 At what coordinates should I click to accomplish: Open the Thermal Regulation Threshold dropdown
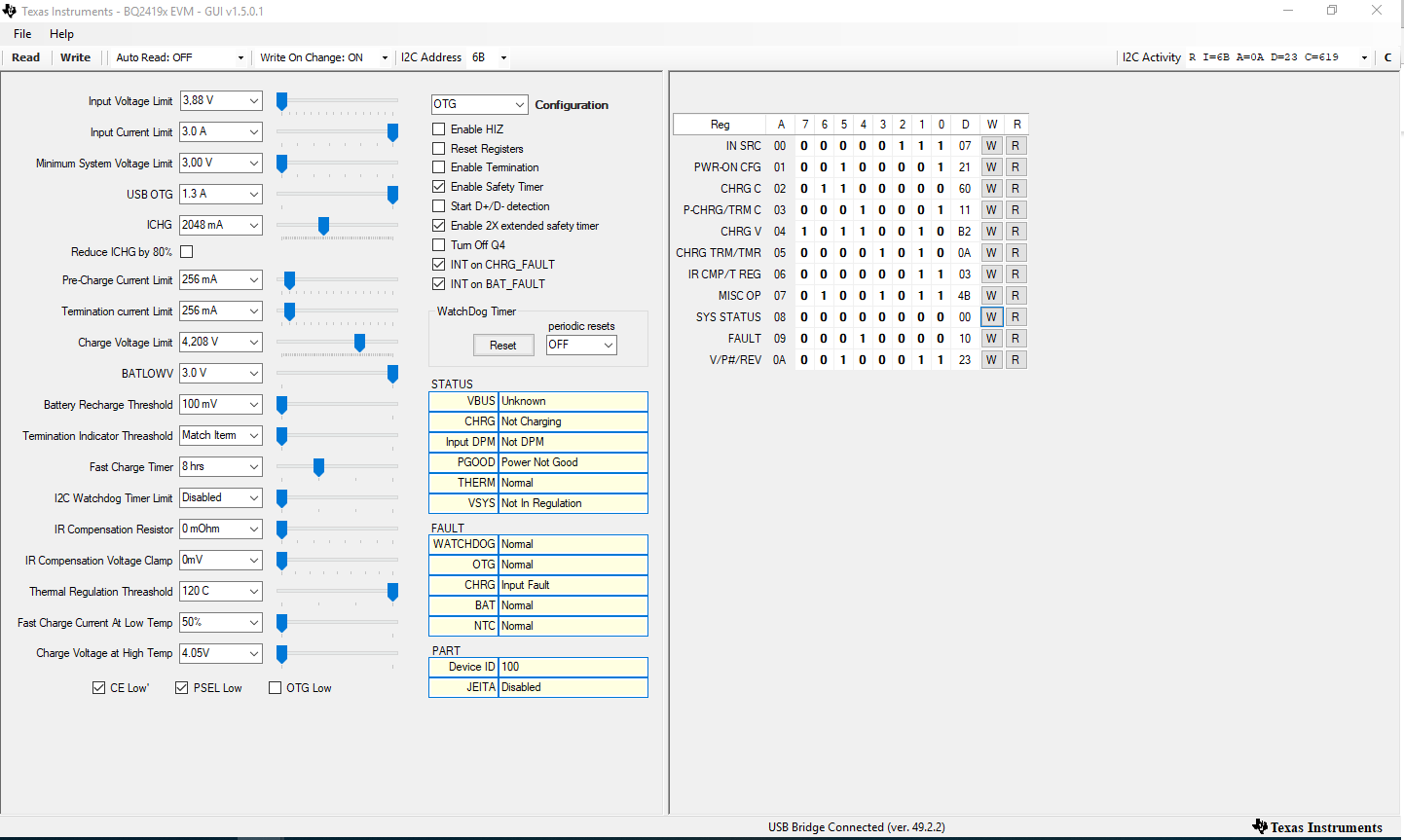(x=221, y=591)
